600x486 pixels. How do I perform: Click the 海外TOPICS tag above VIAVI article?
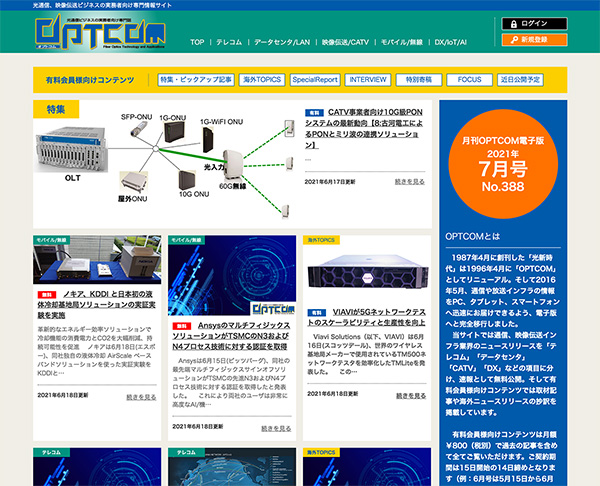click(x=323, y=241)
